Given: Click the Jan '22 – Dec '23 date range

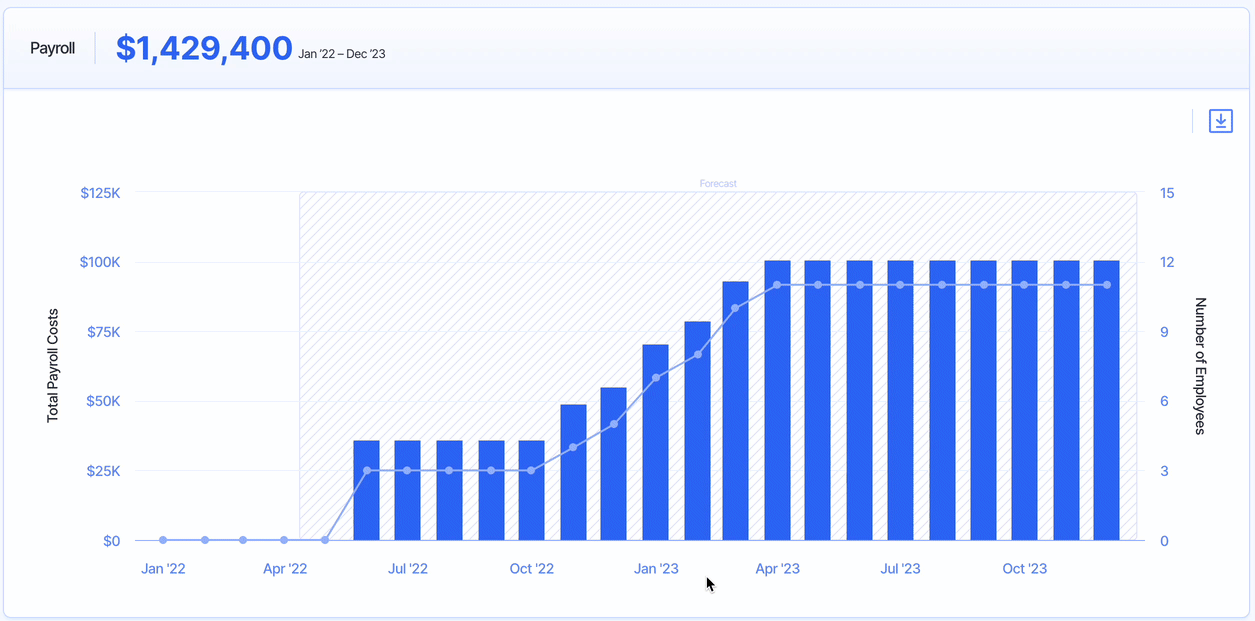Looking at the screenshot, I should coord(342,54).
